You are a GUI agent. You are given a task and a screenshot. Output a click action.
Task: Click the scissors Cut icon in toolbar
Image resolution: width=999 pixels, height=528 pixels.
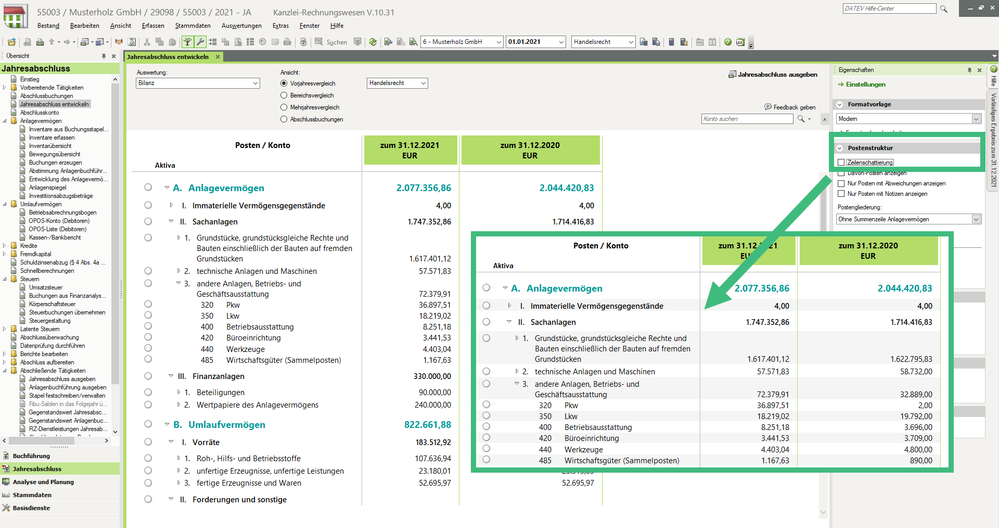click(147, 41)
